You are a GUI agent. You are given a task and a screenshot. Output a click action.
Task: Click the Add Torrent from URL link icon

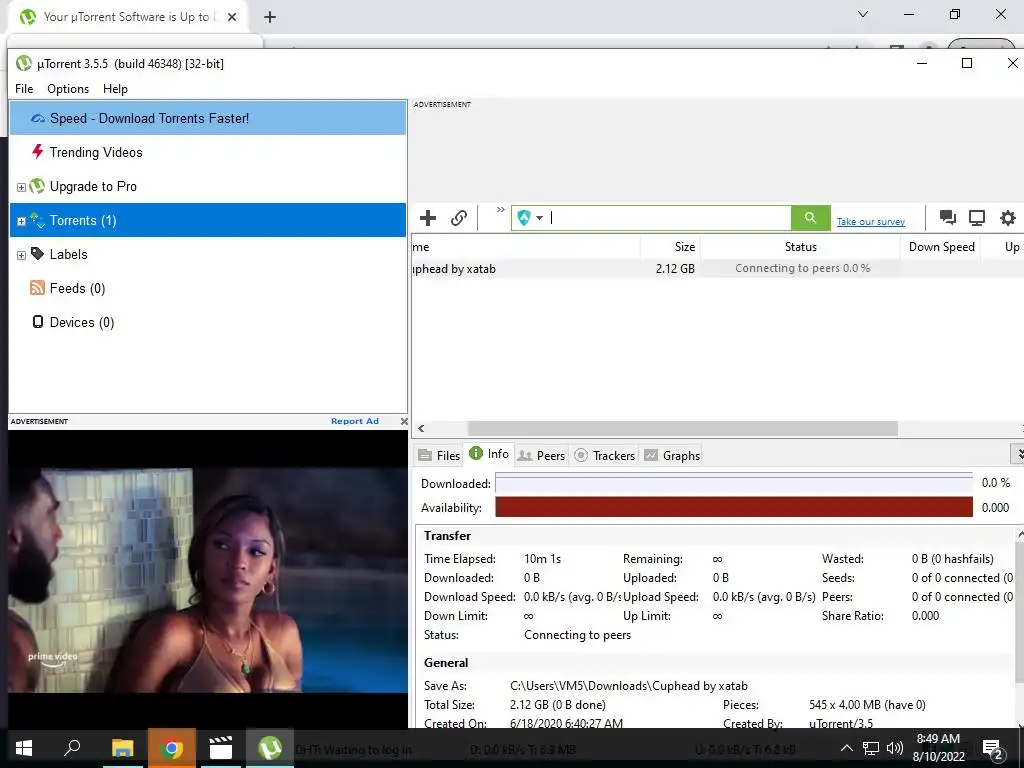pos(459,217)
